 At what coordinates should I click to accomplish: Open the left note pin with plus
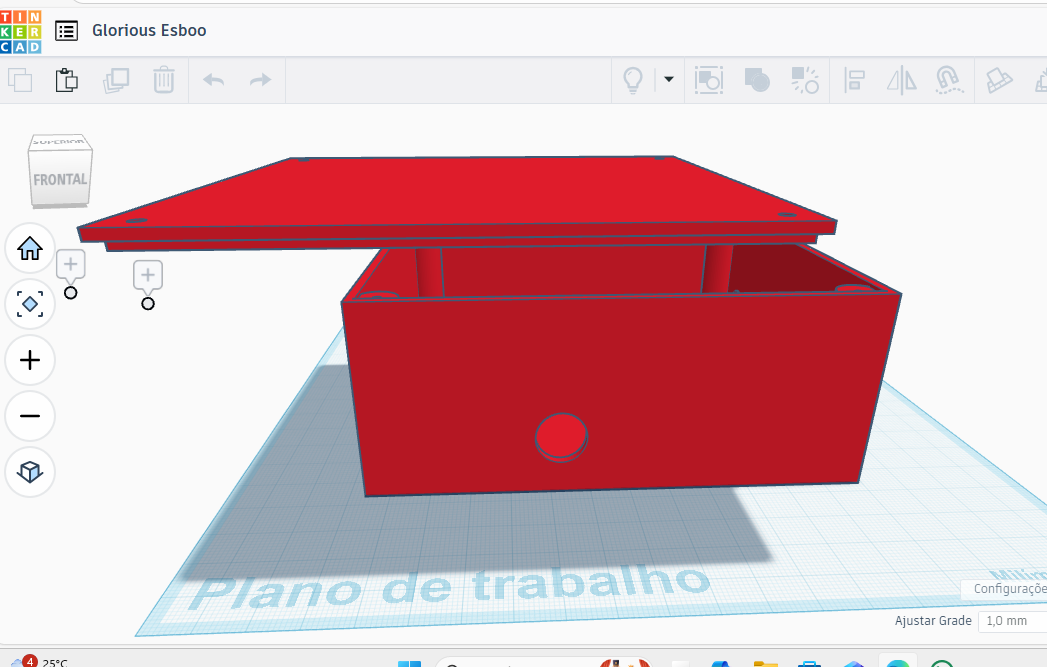pos(70,266)
